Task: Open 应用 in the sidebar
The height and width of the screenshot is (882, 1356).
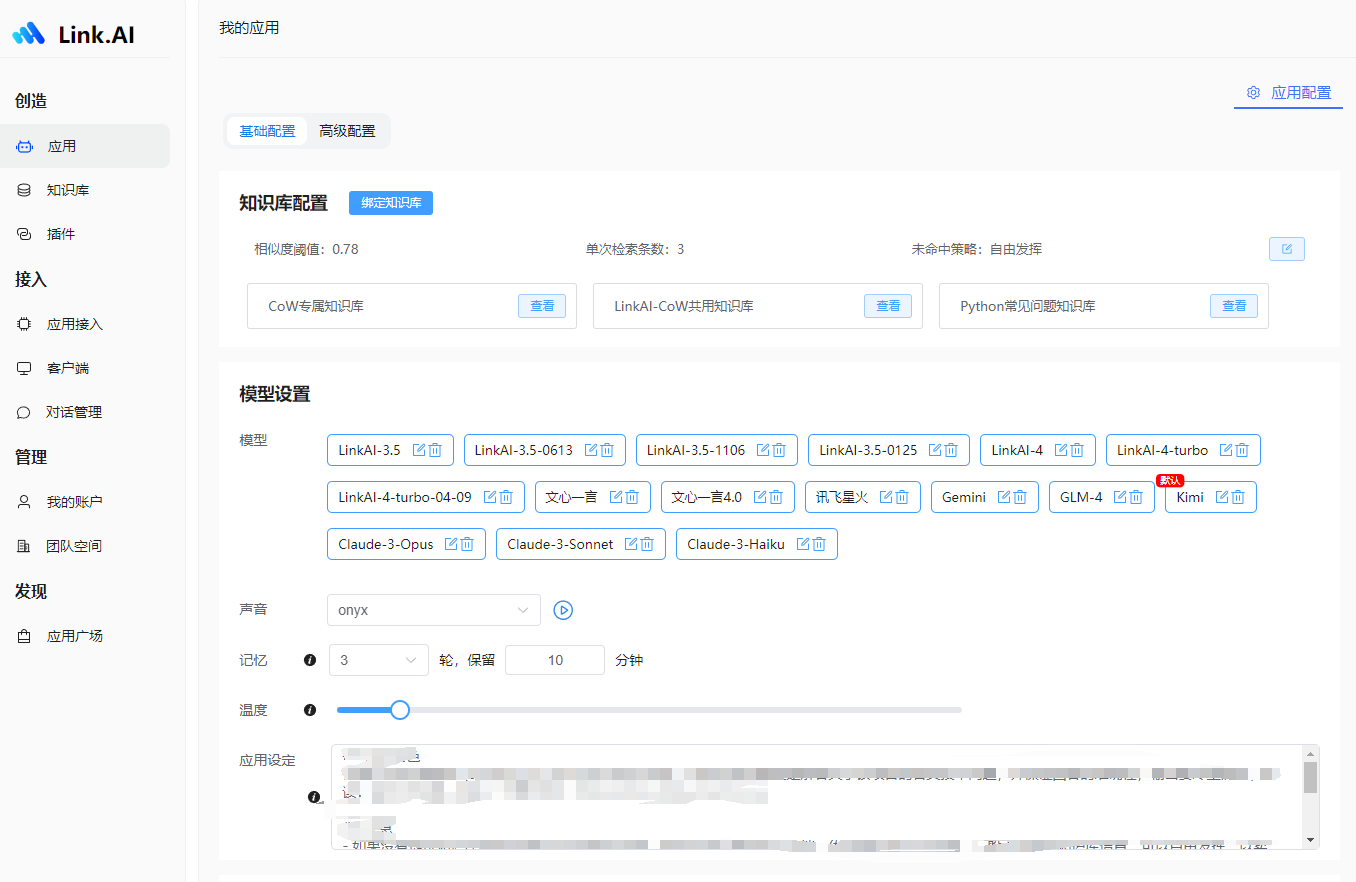Action: point(85,146)
